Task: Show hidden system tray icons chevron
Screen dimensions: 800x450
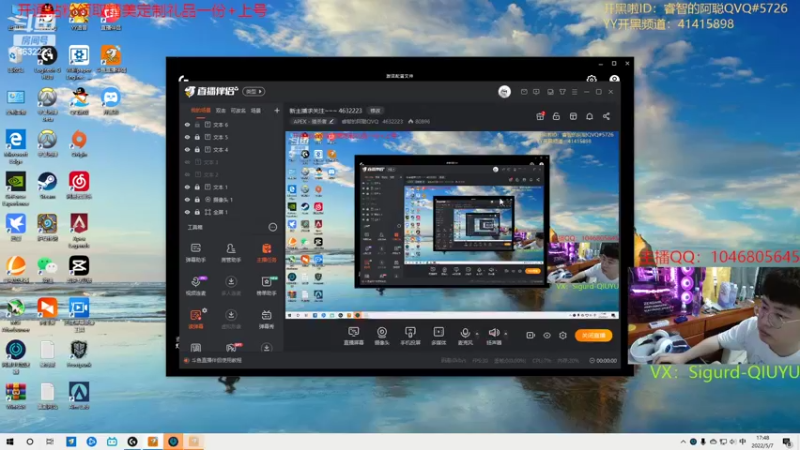Action: [x=683, y=442]
